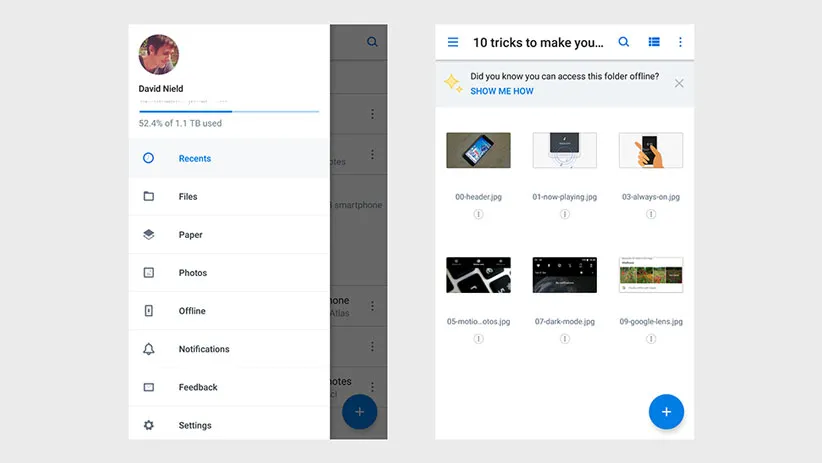
Task: Switch to list view layout icon
Action: 654,43
